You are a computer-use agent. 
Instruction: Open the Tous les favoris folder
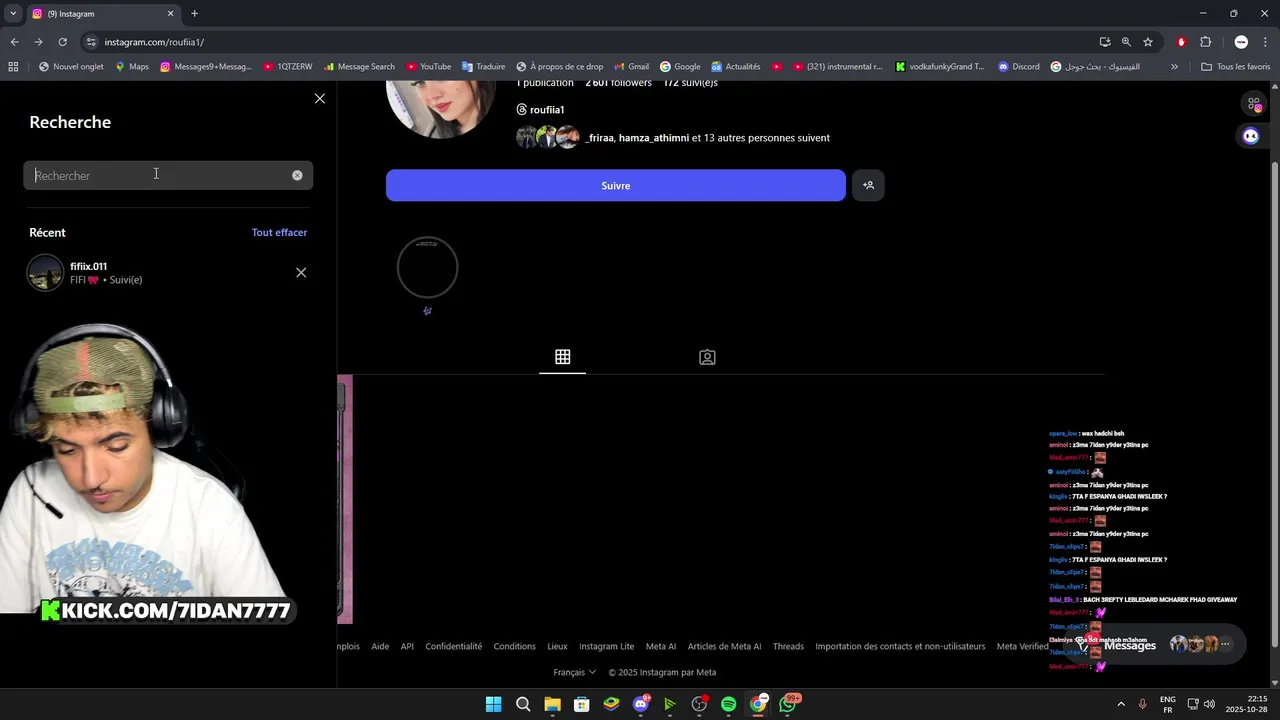tap(1235, 67)
